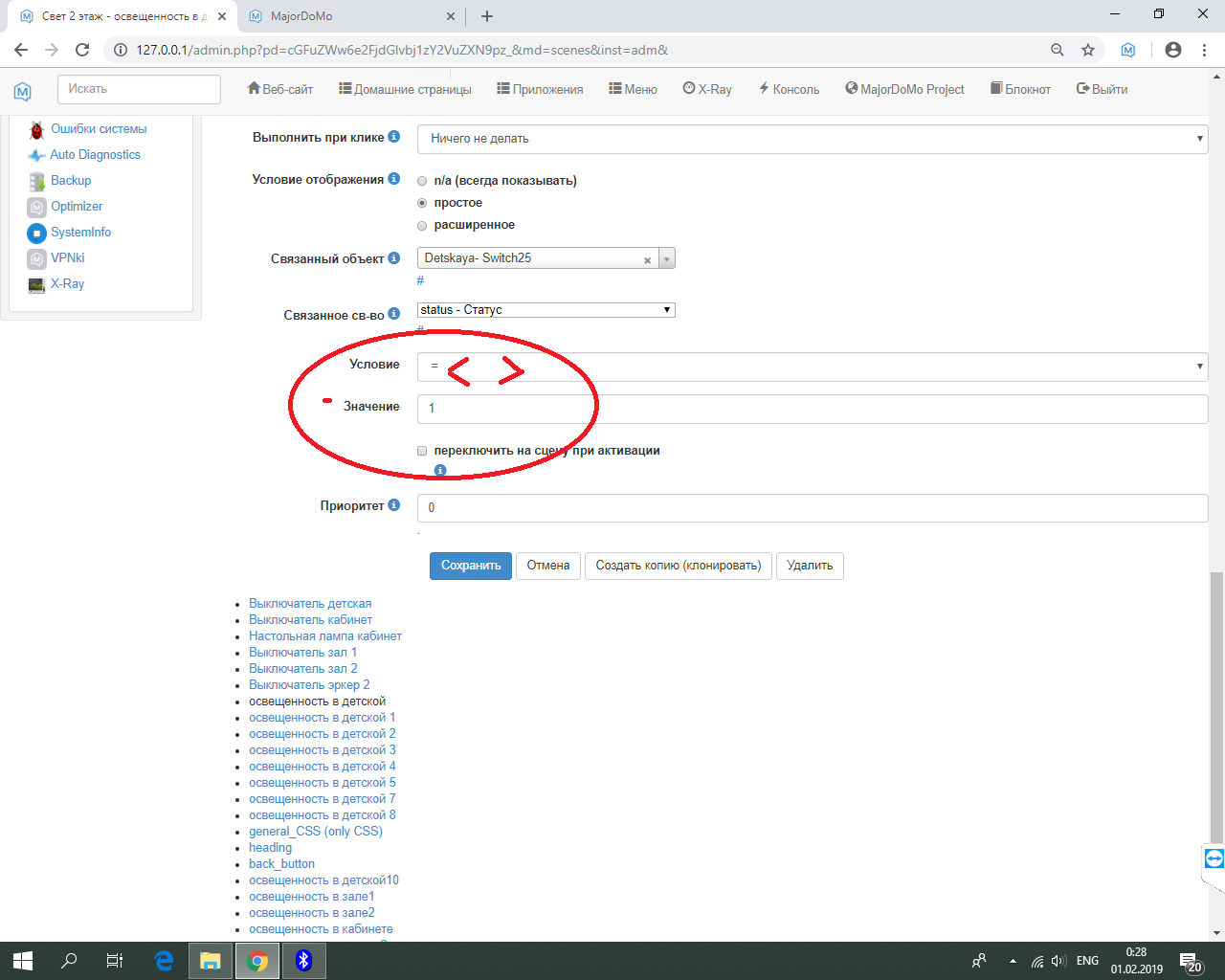Bookmark this page with star icon

[1088, 50]
